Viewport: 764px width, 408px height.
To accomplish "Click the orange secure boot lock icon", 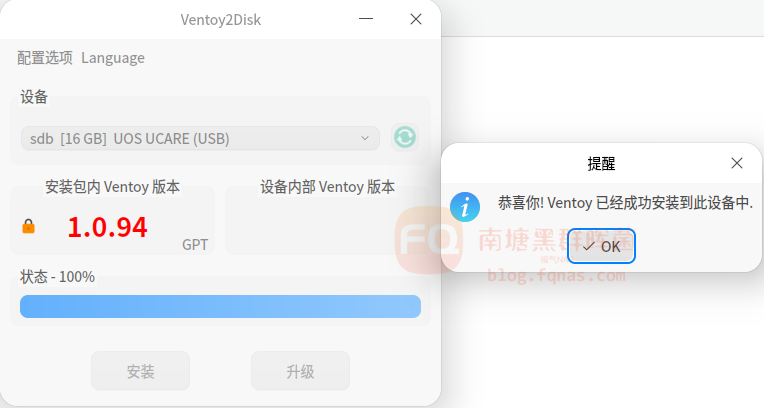I will tap(28, 226).
